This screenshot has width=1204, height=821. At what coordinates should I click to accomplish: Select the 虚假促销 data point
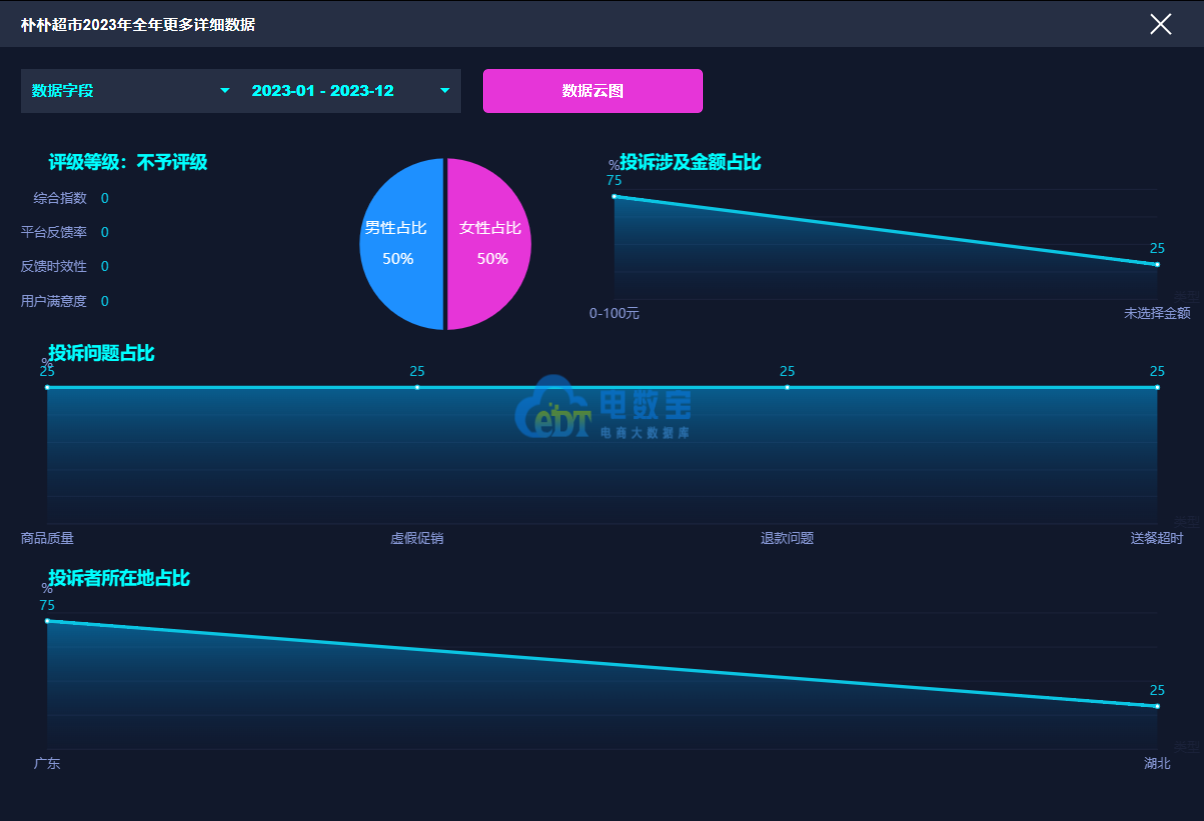[417, 387]
